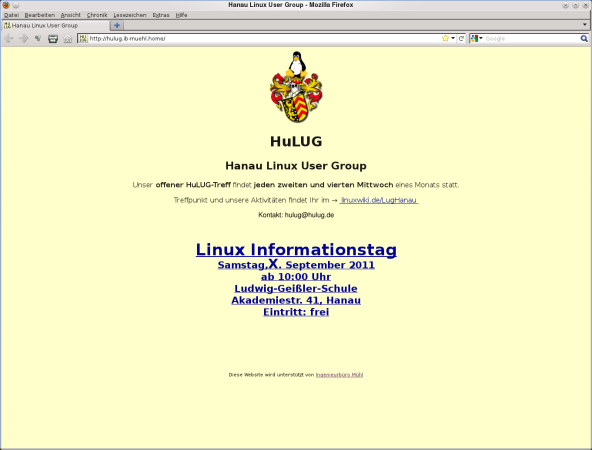
Task: Click into the Google search field
Action: (532, 39)
